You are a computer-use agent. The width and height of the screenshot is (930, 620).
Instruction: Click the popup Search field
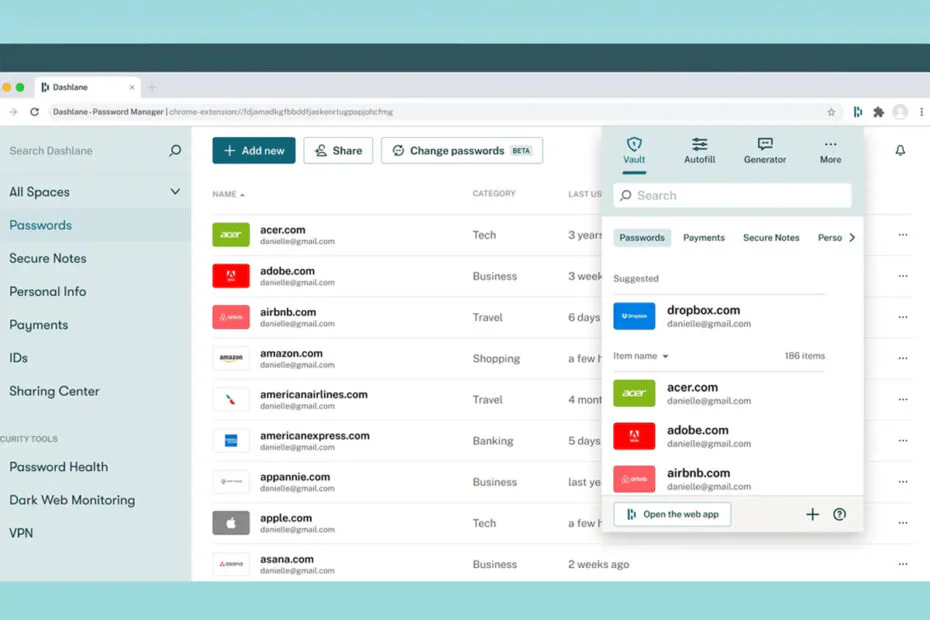[x=732, y=195]
